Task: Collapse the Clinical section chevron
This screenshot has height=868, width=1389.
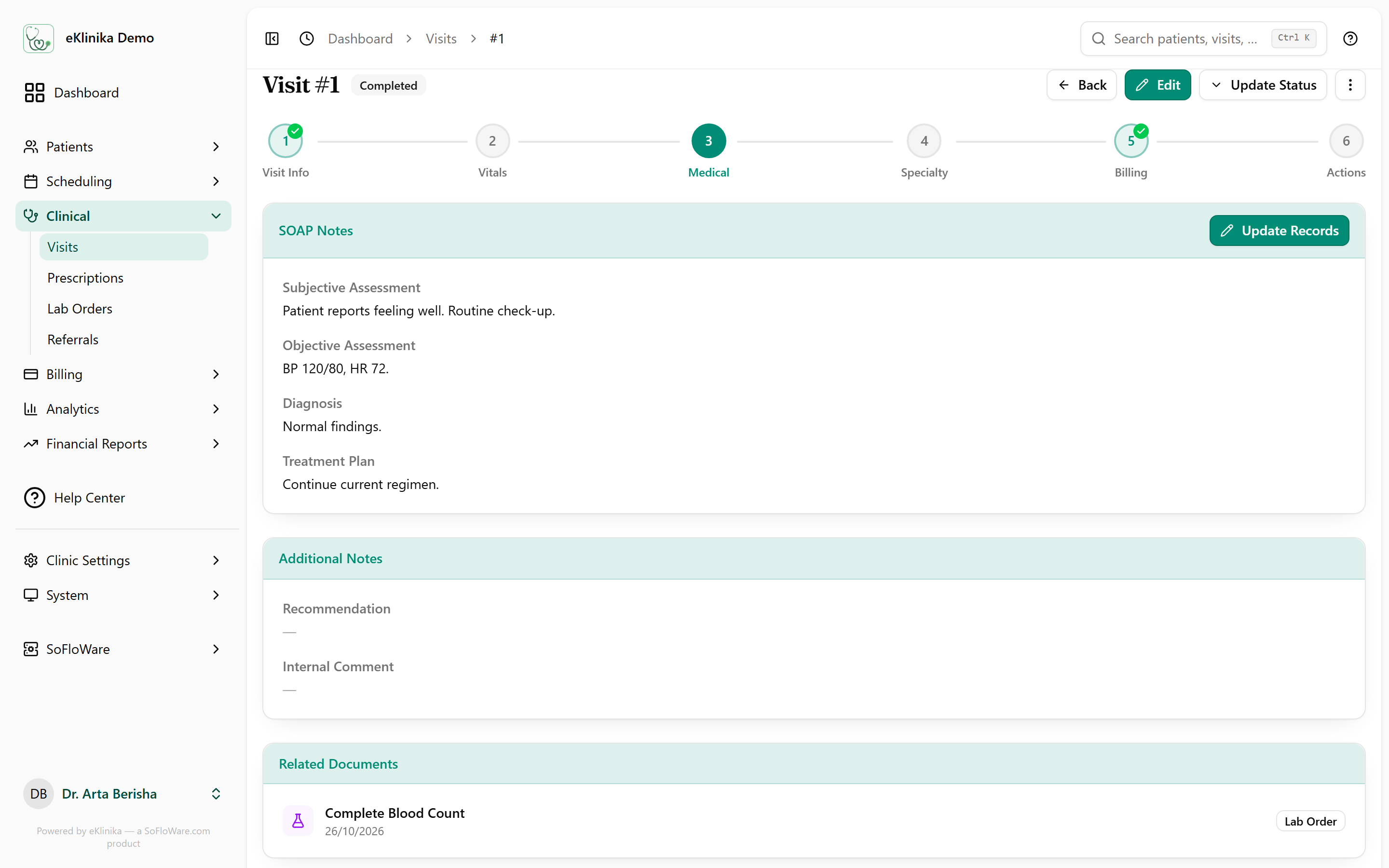Action: coord(216,216)
